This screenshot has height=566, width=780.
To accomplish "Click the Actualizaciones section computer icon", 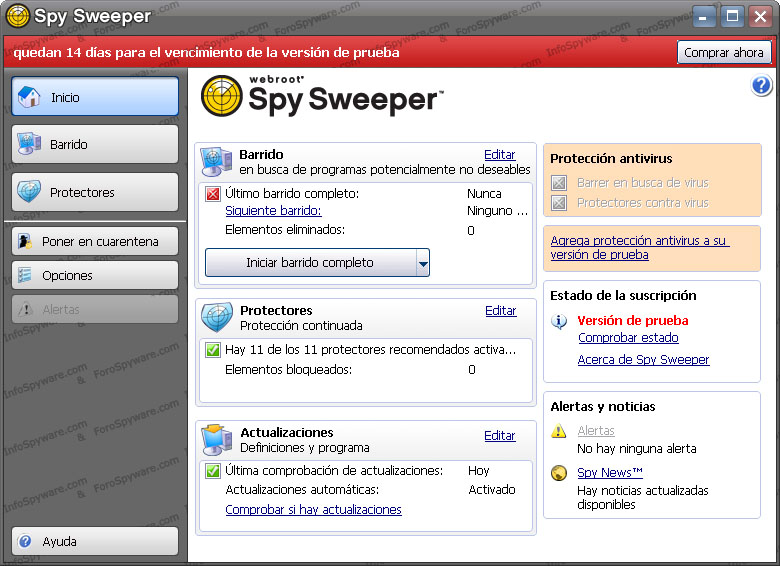I will [x=217, y=439].
